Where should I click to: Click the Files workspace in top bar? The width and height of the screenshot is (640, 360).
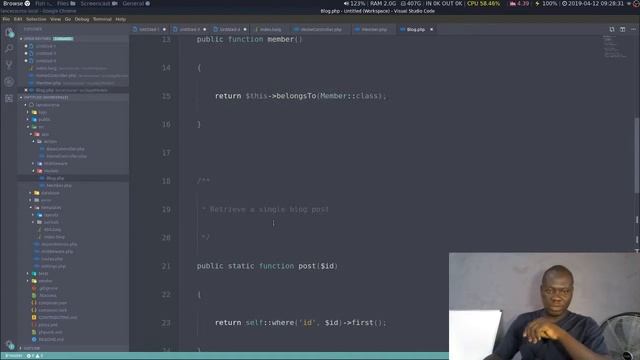(66, 4)
